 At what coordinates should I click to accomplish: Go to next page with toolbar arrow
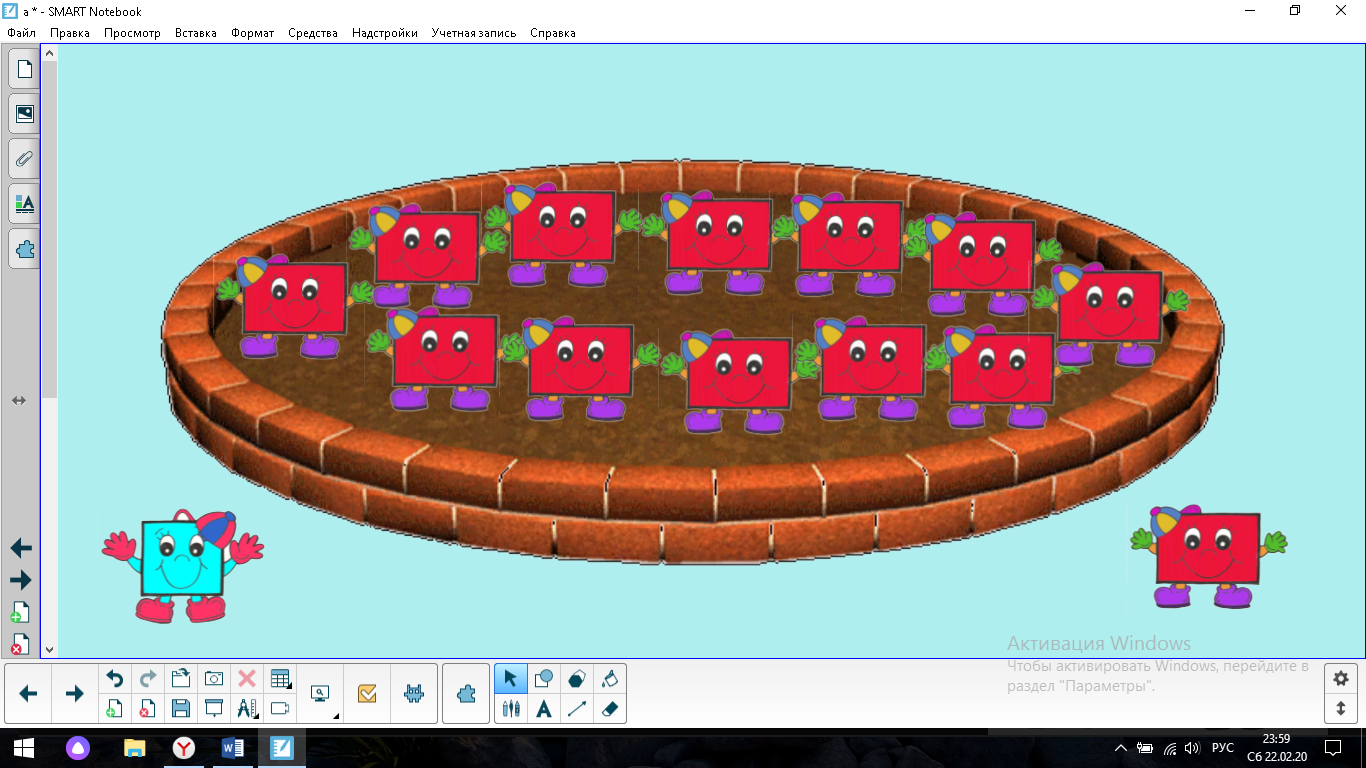click(x=74, y=694)
